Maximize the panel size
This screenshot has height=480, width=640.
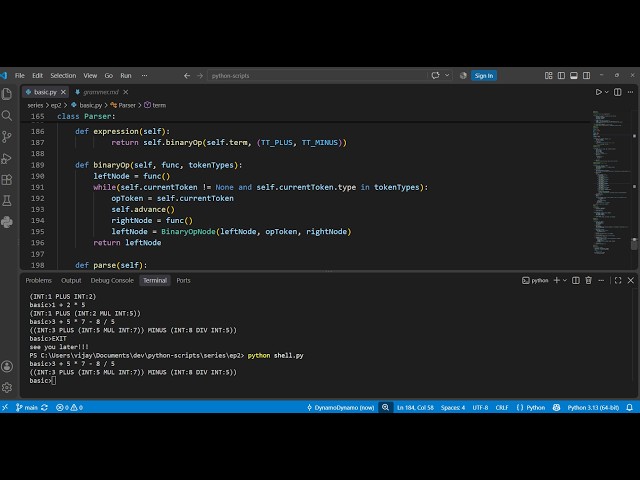(618, 280)
